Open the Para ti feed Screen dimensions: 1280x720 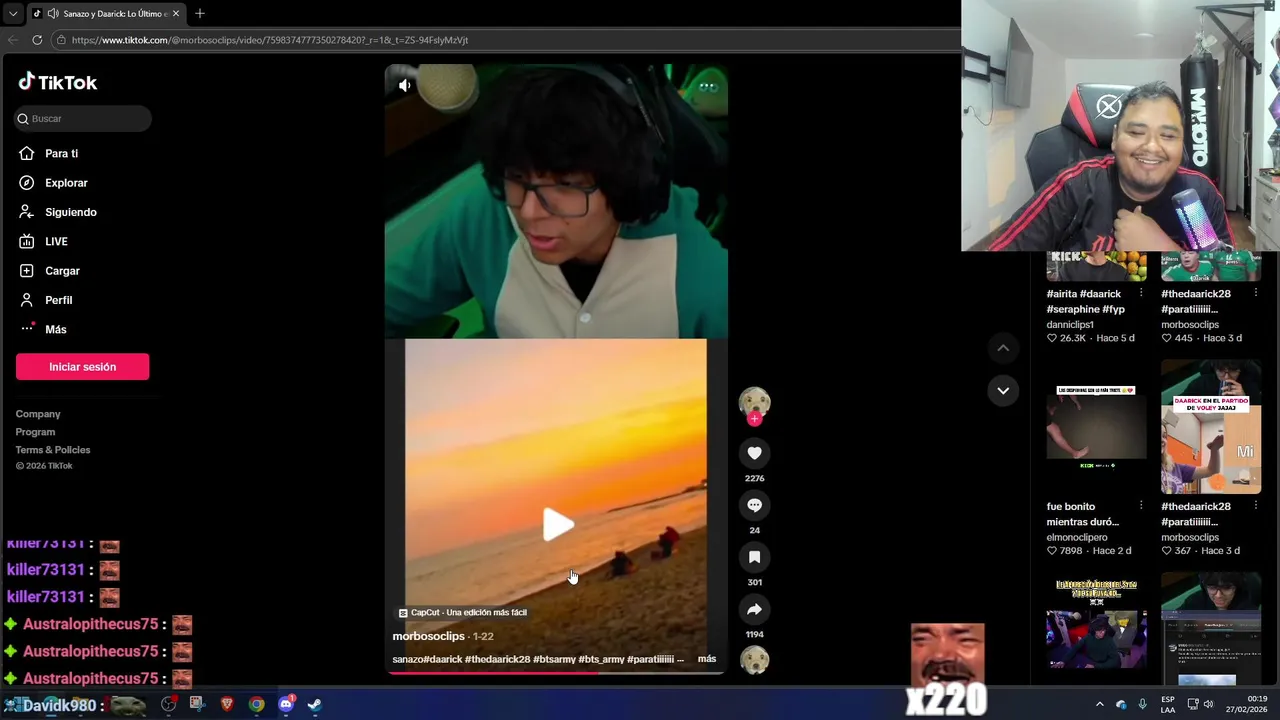click(61, 153)
